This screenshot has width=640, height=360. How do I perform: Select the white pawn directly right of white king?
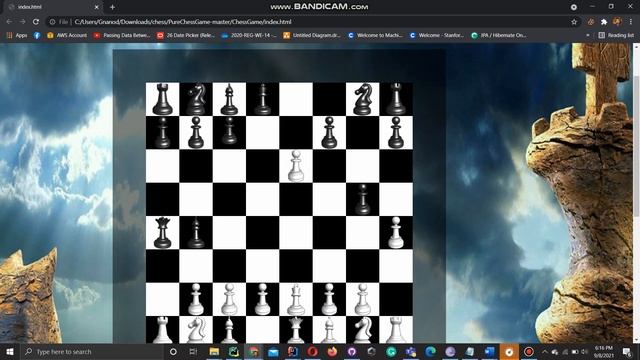click(329, 300)
